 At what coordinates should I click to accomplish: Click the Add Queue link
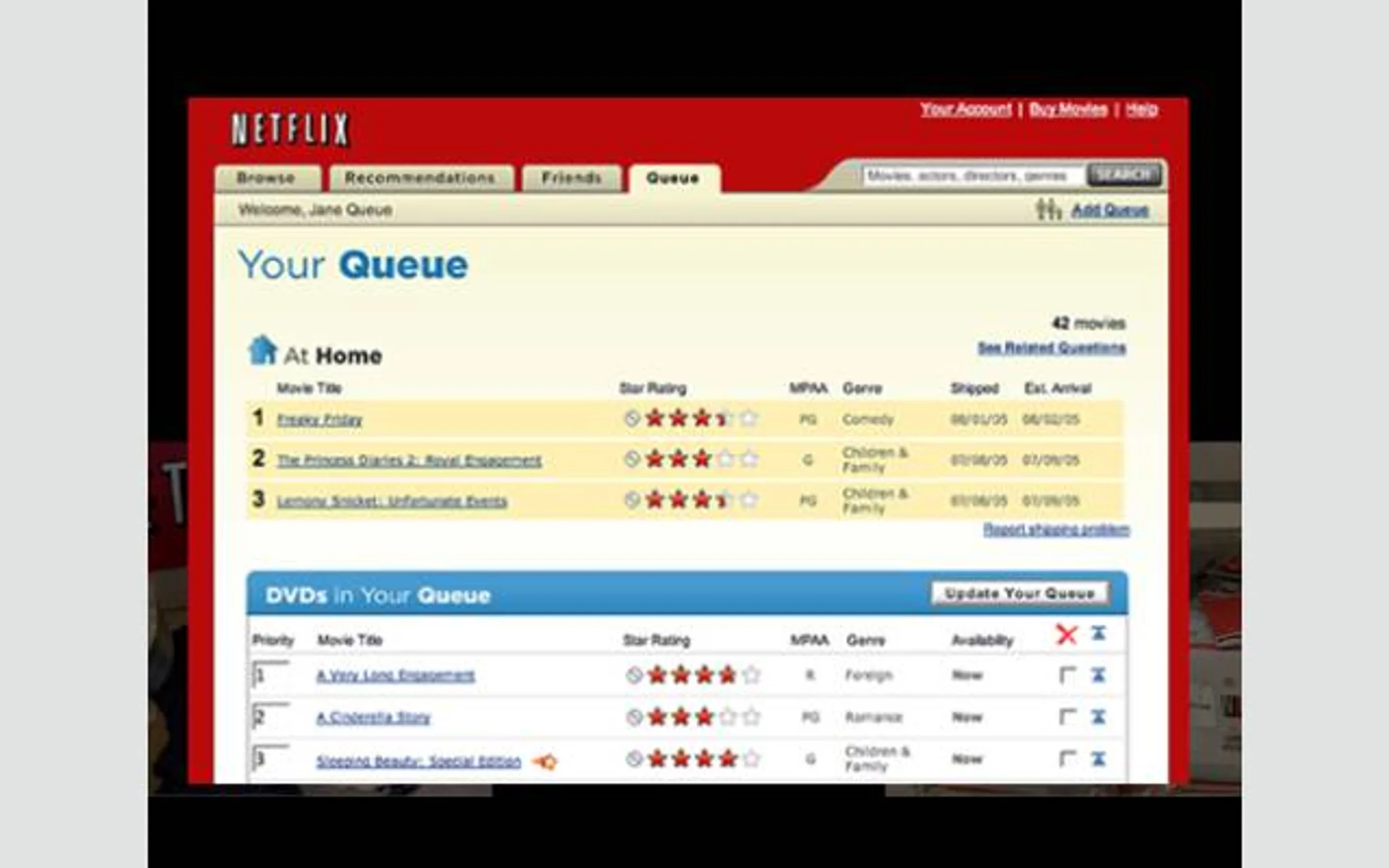pos(1110,210)
